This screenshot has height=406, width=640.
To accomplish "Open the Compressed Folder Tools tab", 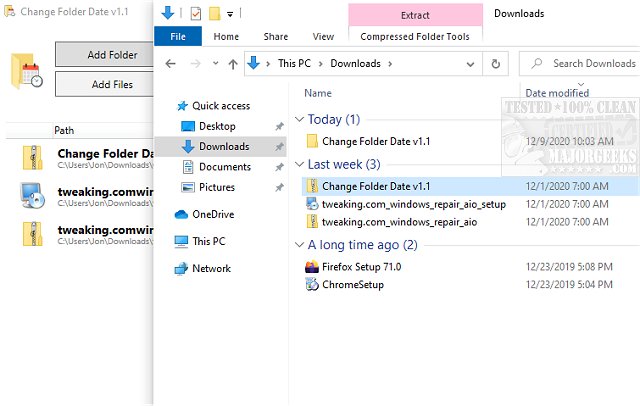I will pos(415,37).
